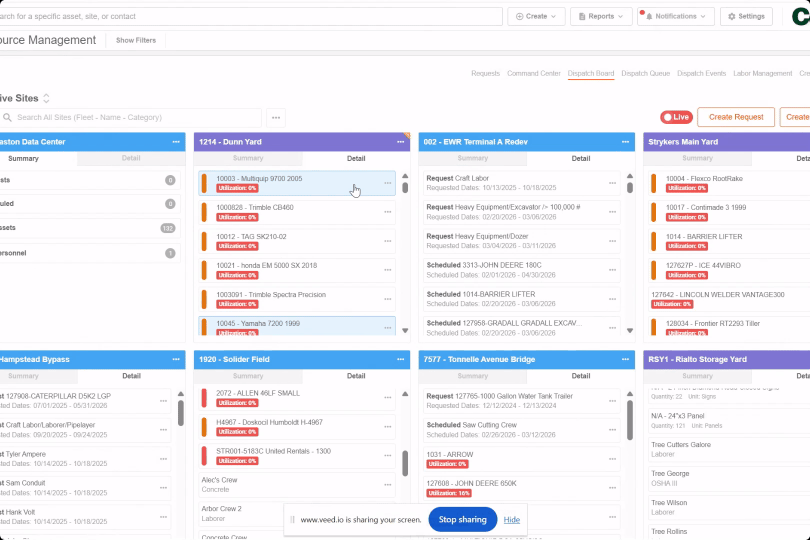Click Show Filters button
810x540 pixels.
pos(136,40)
